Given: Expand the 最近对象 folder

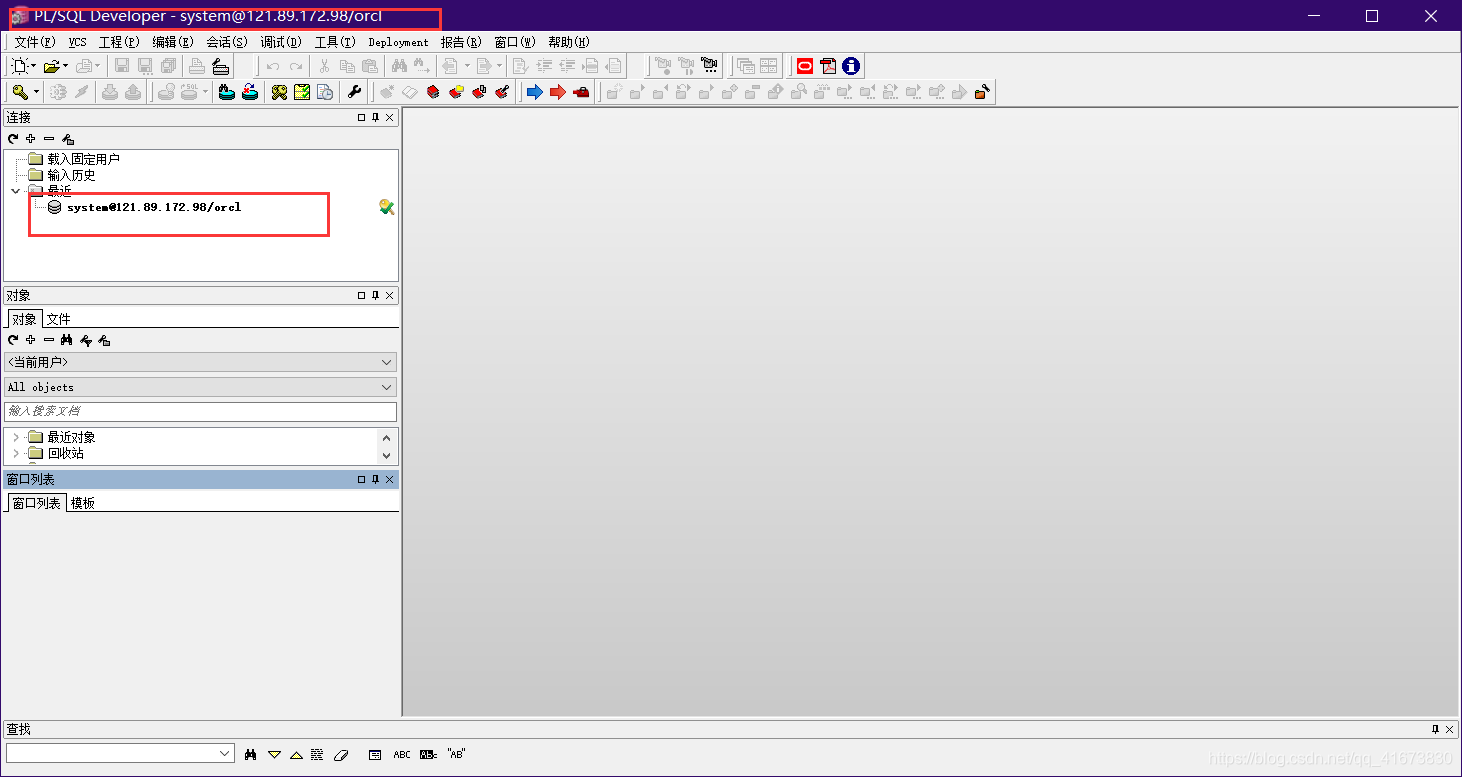Looking at the screenshot, I should tap(15, 437).
